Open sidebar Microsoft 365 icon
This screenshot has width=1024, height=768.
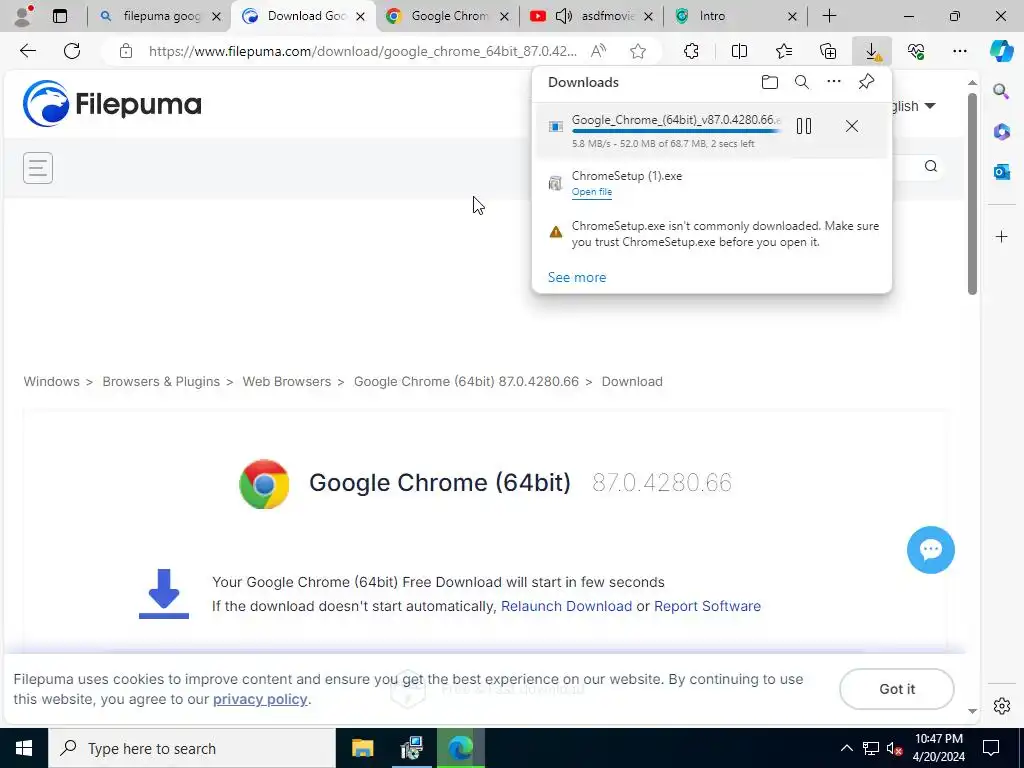(x=1002, y=131)
